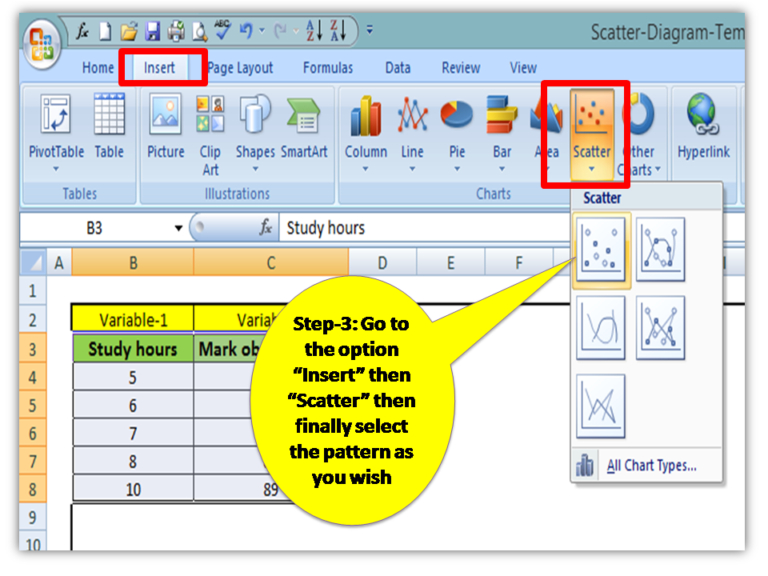Click the Variable-1 cell

[133, 320]
